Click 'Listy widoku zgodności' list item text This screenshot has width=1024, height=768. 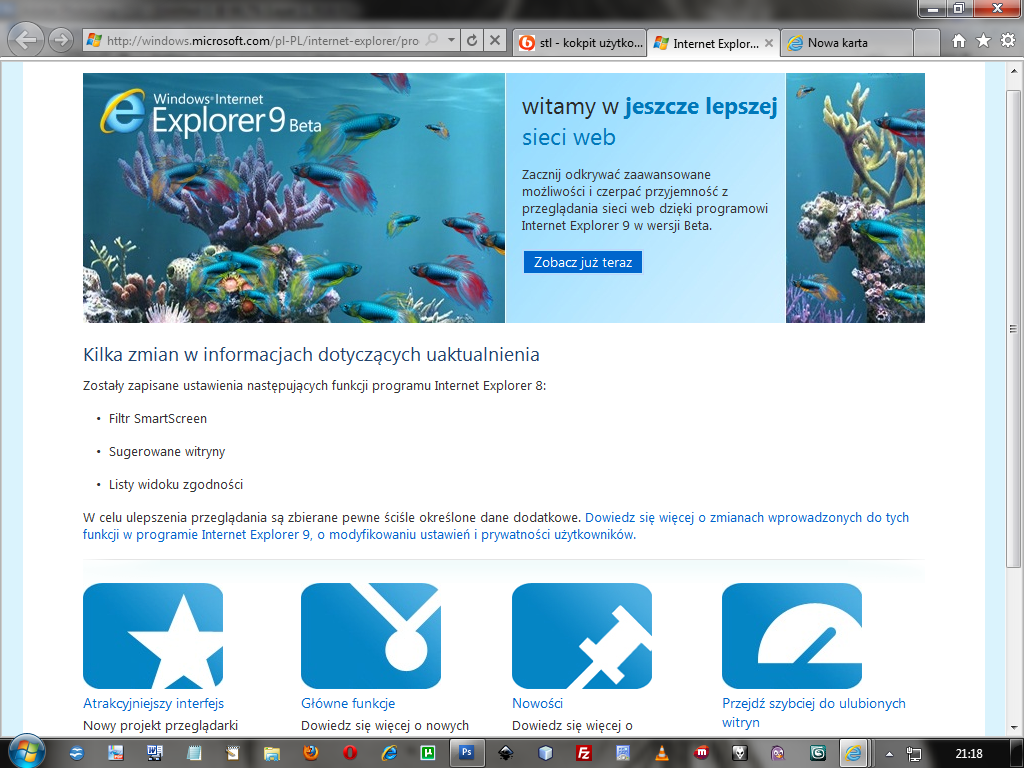pos(176,485)
